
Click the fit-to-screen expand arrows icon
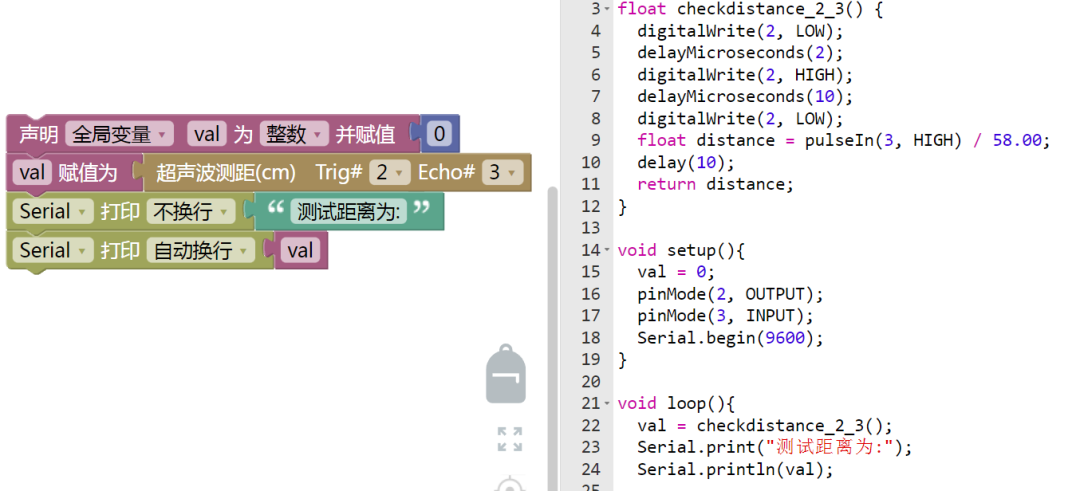pyautogui.click(x=510, y=439)
